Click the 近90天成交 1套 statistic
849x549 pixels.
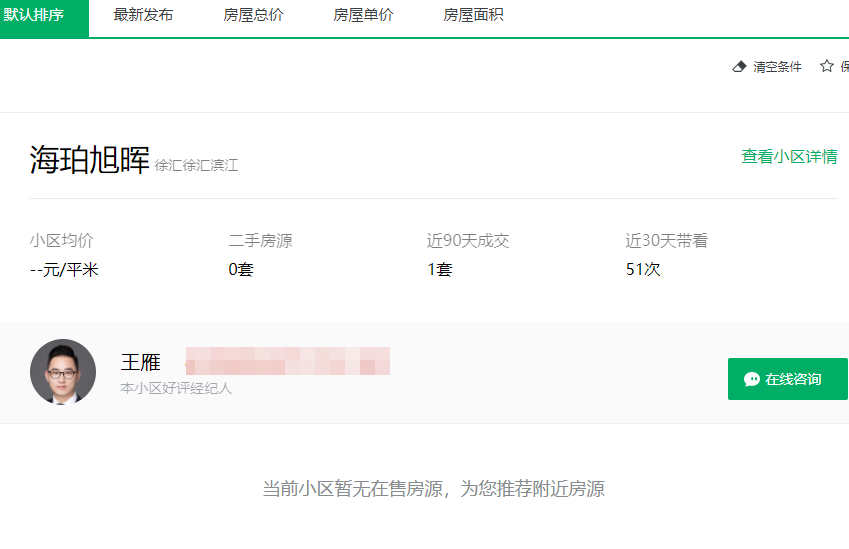[439, 269]
